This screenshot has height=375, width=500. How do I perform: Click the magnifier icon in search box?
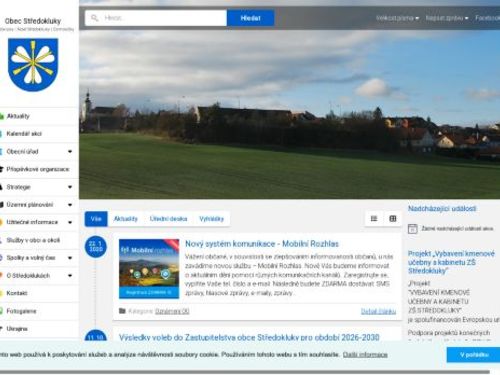pos(95,18)
